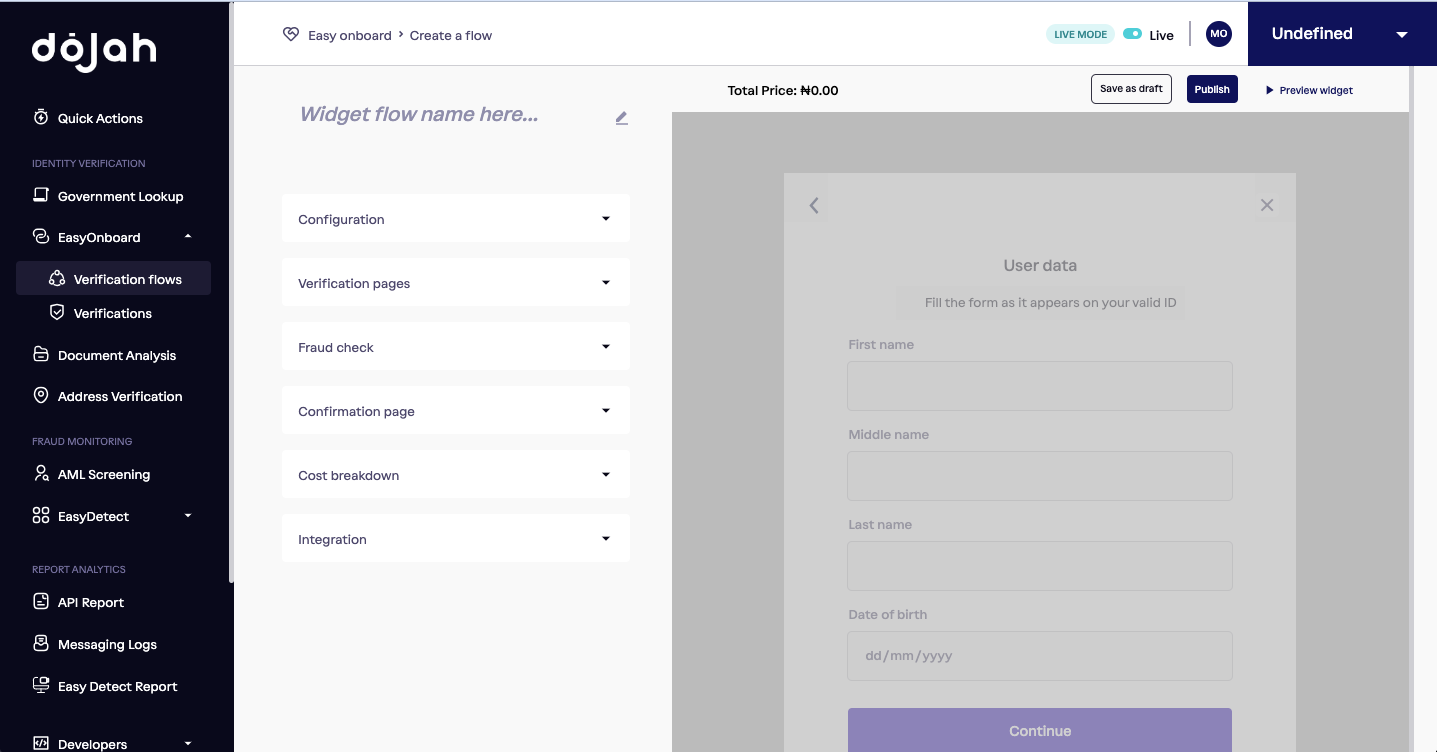Click the Date of birth field
Screen dimensions: 1437x752
[x=1040, y=656]
